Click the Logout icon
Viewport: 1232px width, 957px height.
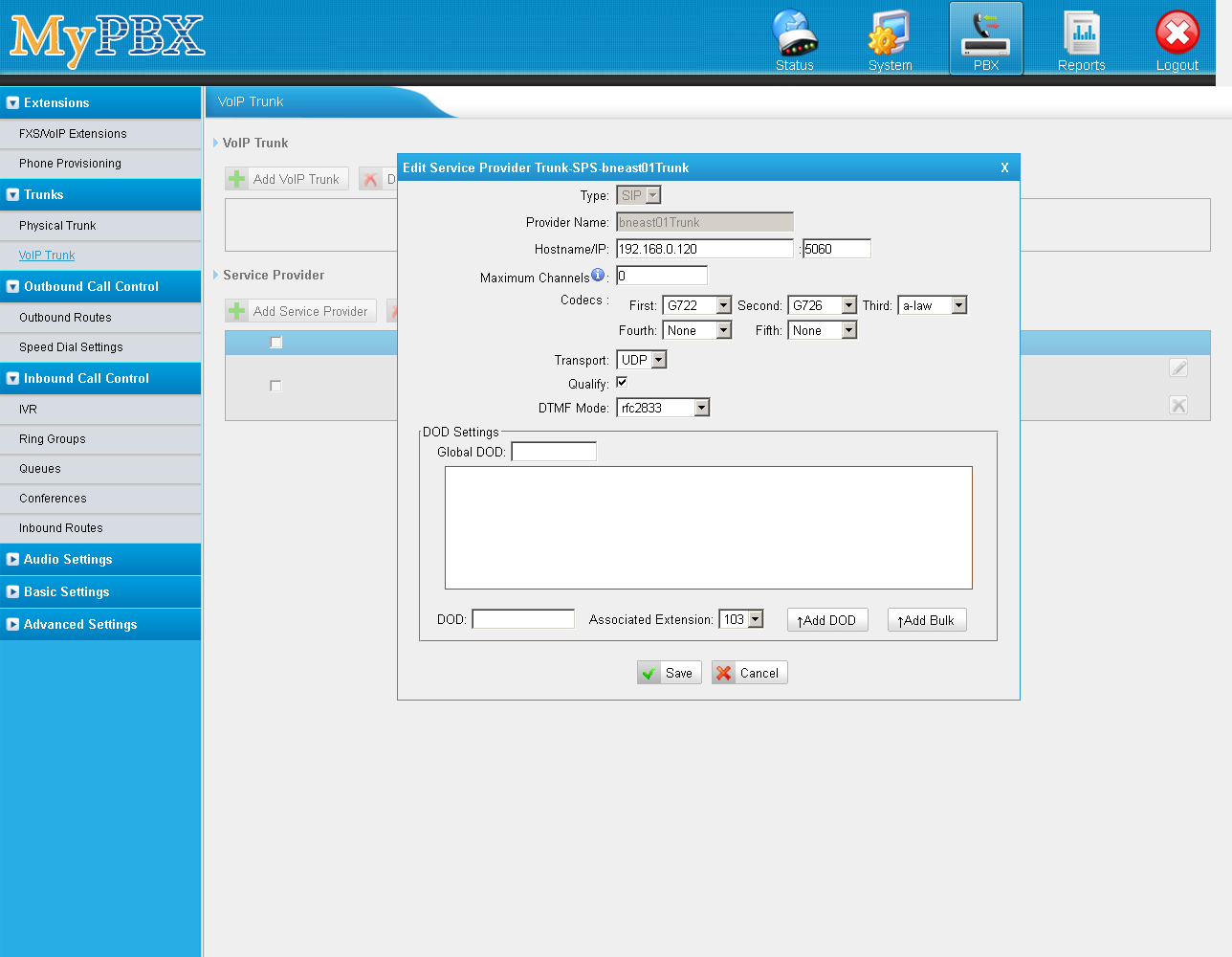[x=1177, y=38]
